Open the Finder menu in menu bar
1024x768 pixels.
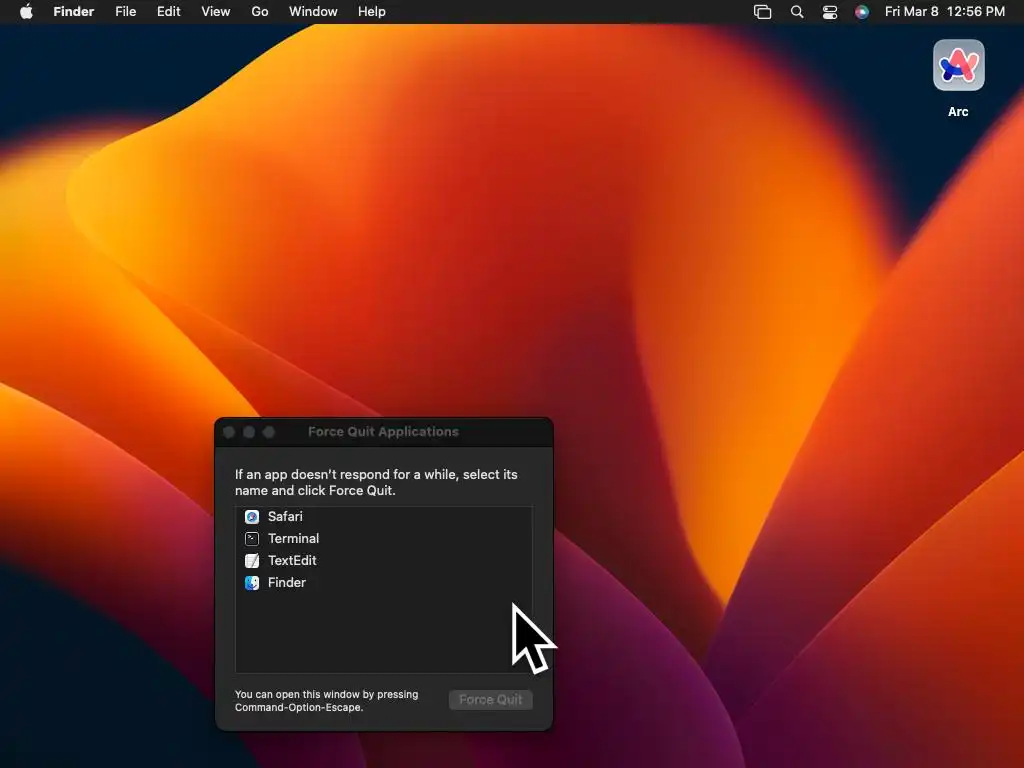74,12
